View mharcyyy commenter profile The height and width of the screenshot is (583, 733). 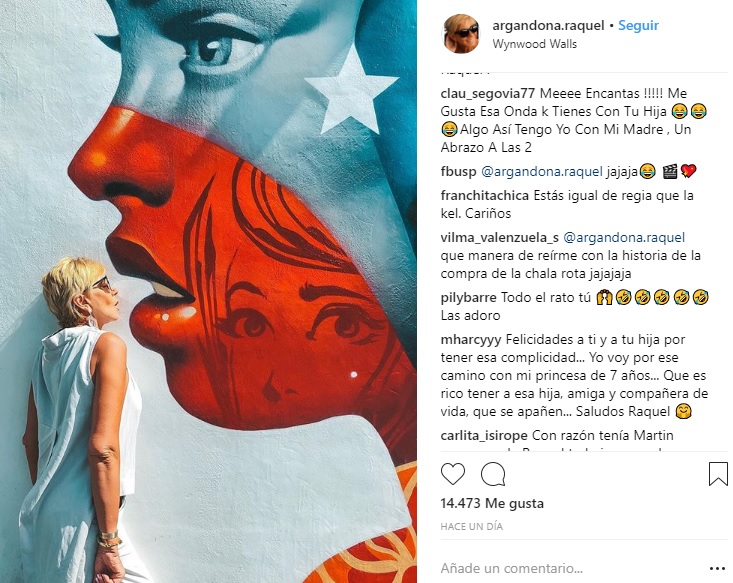tap(471, 339)
